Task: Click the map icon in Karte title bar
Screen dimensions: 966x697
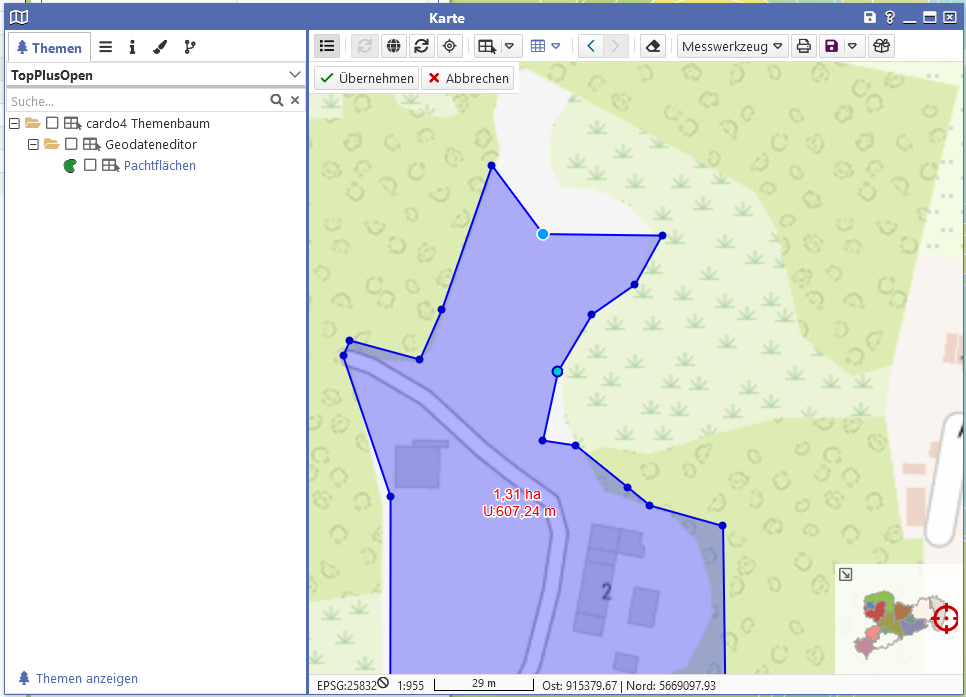Action: [x=19, y=17]
